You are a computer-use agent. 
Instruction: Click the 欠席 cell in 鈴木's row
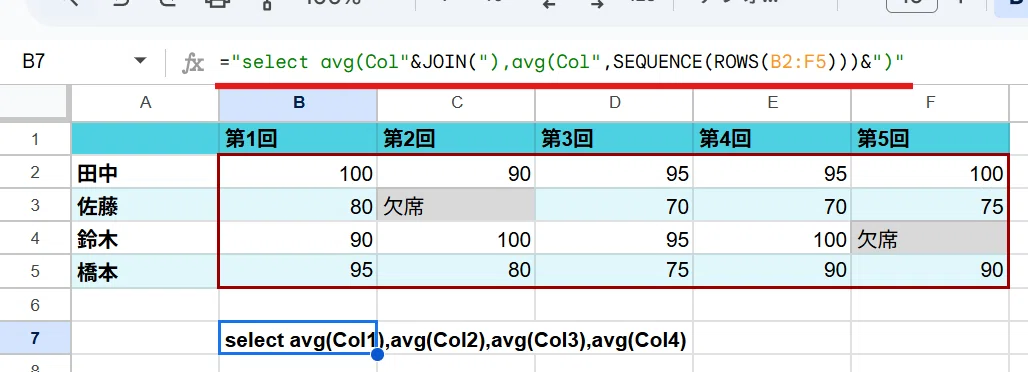point(930,239)
